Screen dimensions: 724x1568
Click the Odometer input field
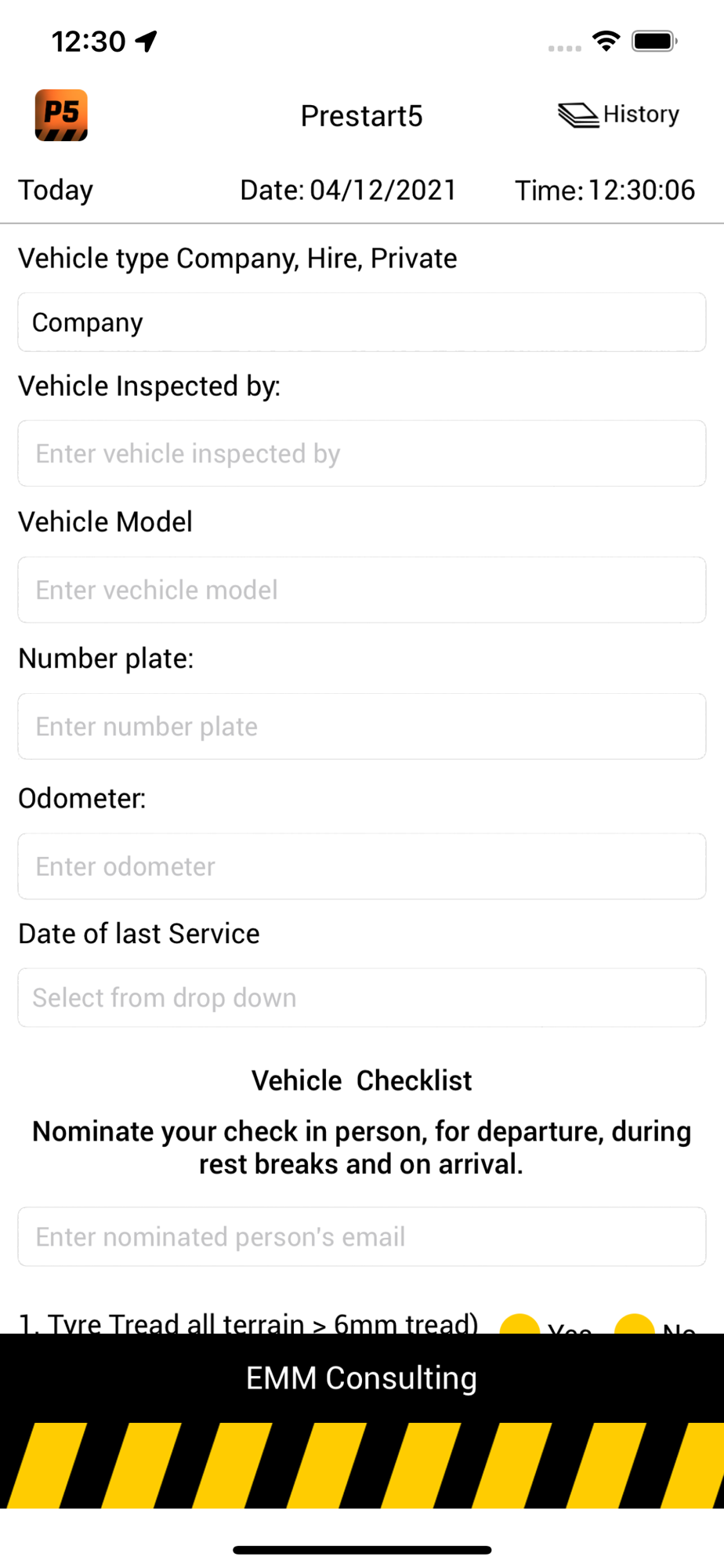pos(362,866)
